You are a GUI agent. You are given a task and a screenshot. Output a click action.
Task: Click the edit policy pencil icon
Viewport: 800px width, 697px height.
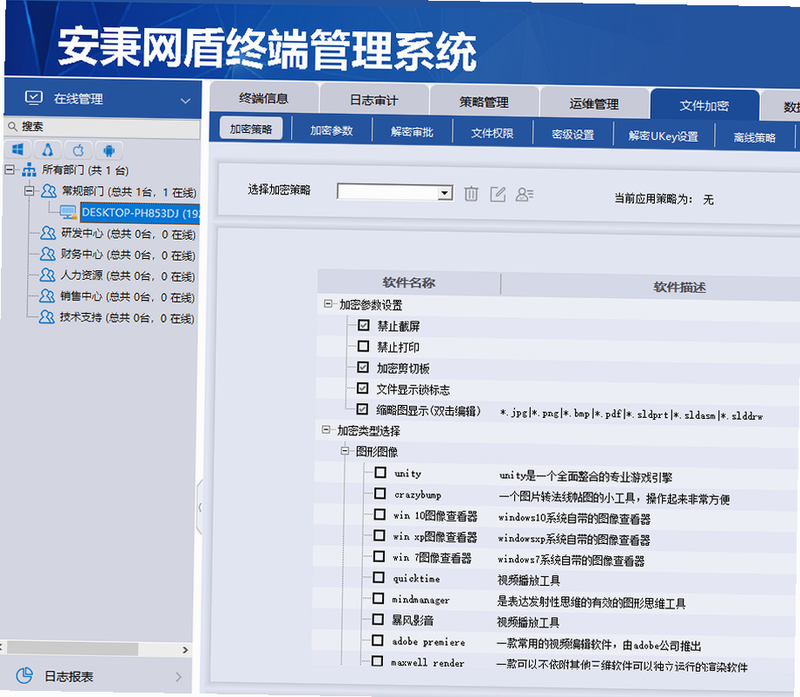pos(497,194)
